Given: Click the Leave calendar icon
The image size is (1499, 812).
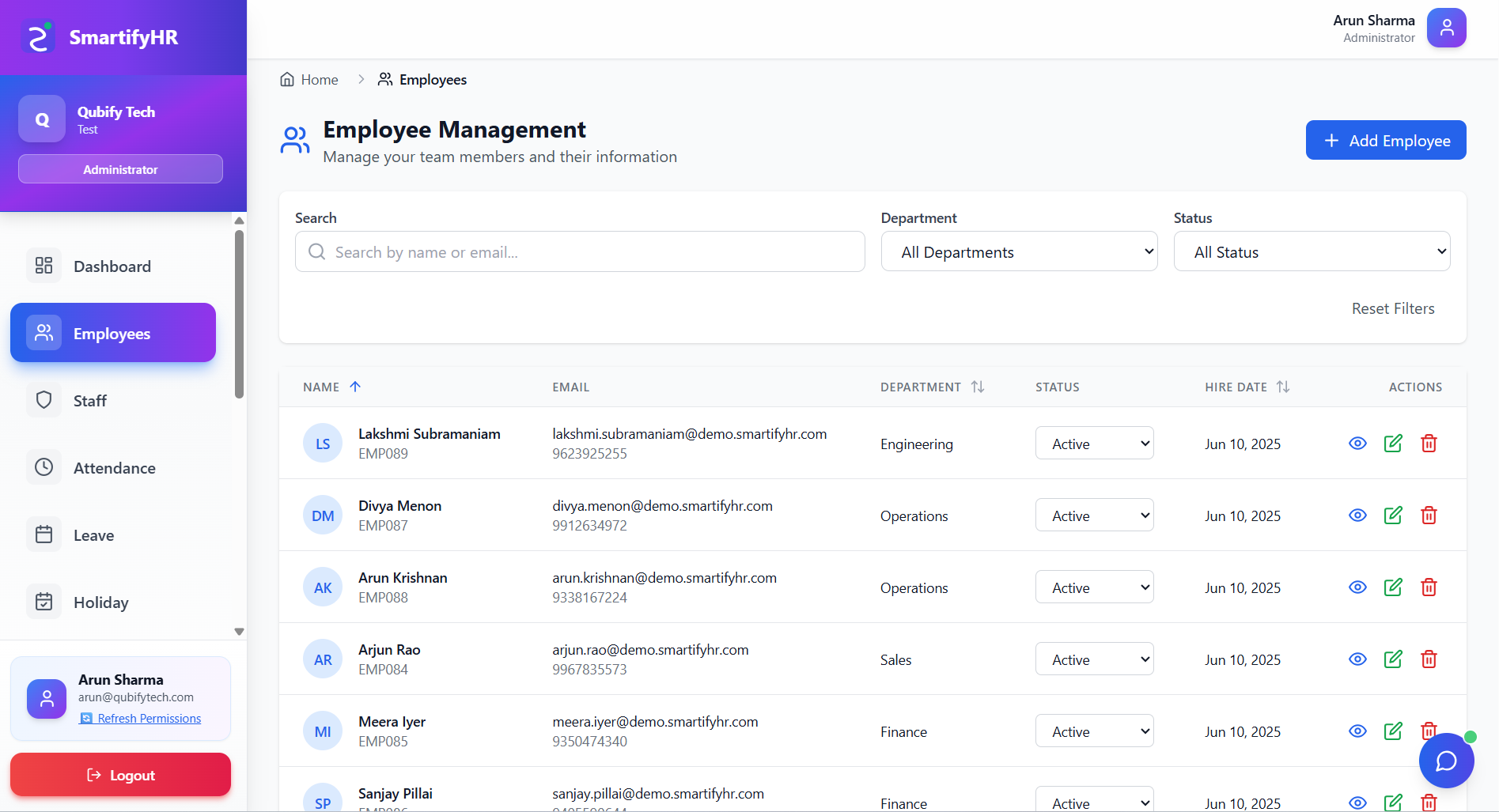Looking at the screenshot, I should pyautogui.click(x=44, y=534).
